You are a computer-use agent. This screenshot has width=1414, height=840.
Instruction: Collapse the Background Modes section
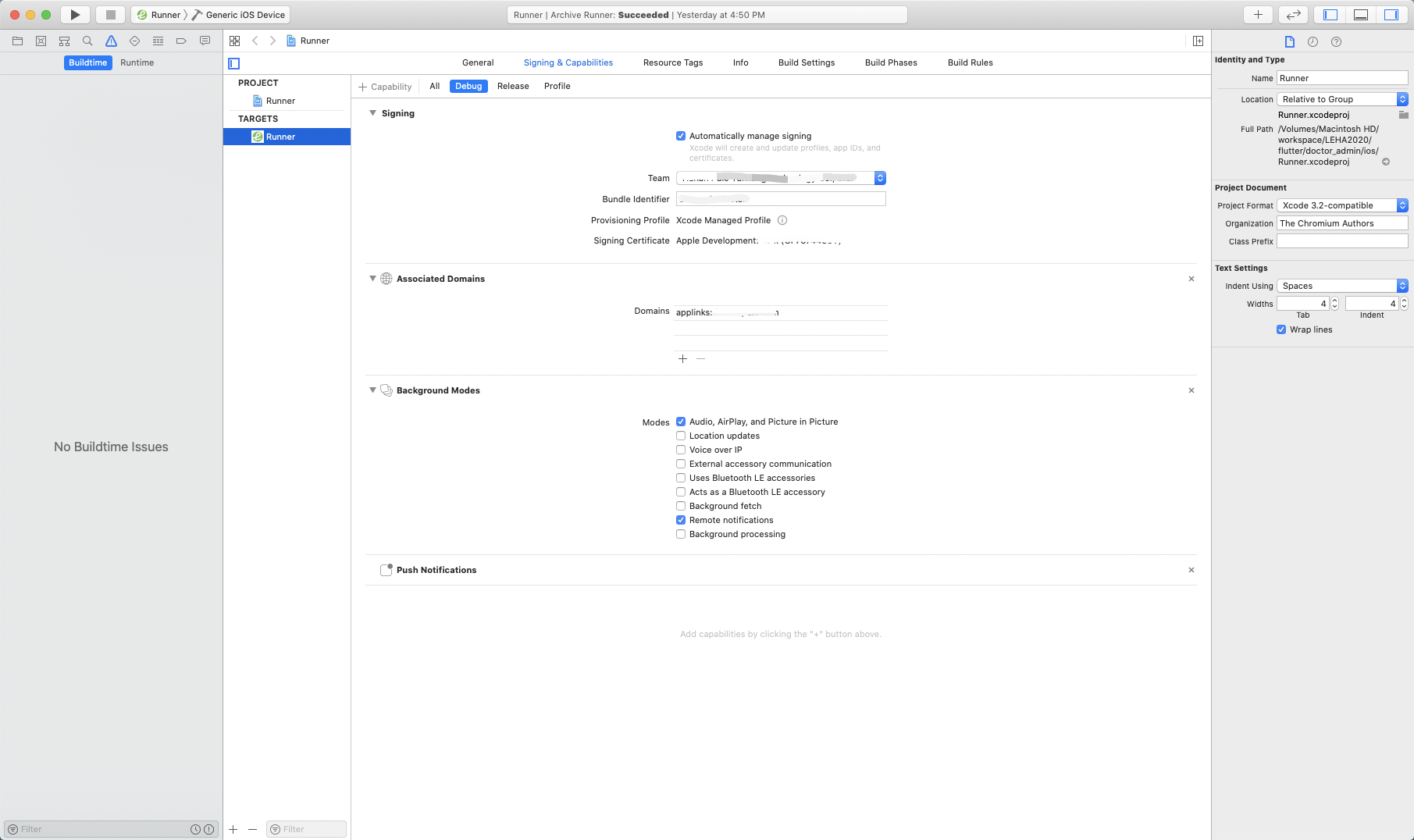point(372,390)
